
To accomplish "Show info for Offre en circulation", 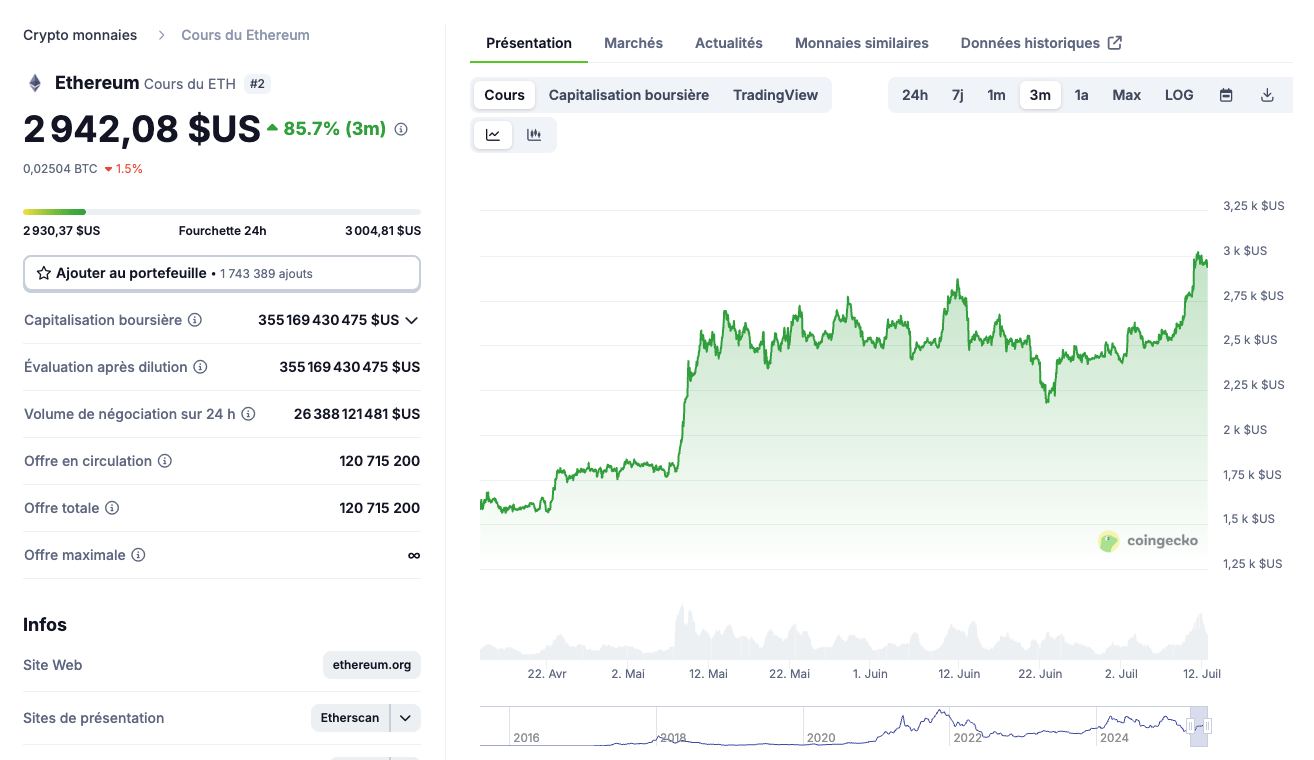I will point(165,461).
